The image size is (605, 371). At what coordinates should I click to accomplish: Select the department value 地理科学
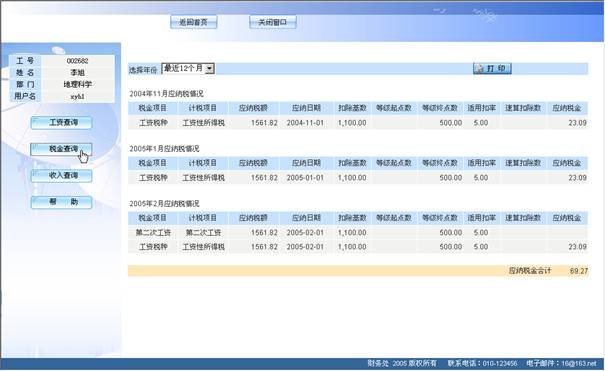pos(78,84)
